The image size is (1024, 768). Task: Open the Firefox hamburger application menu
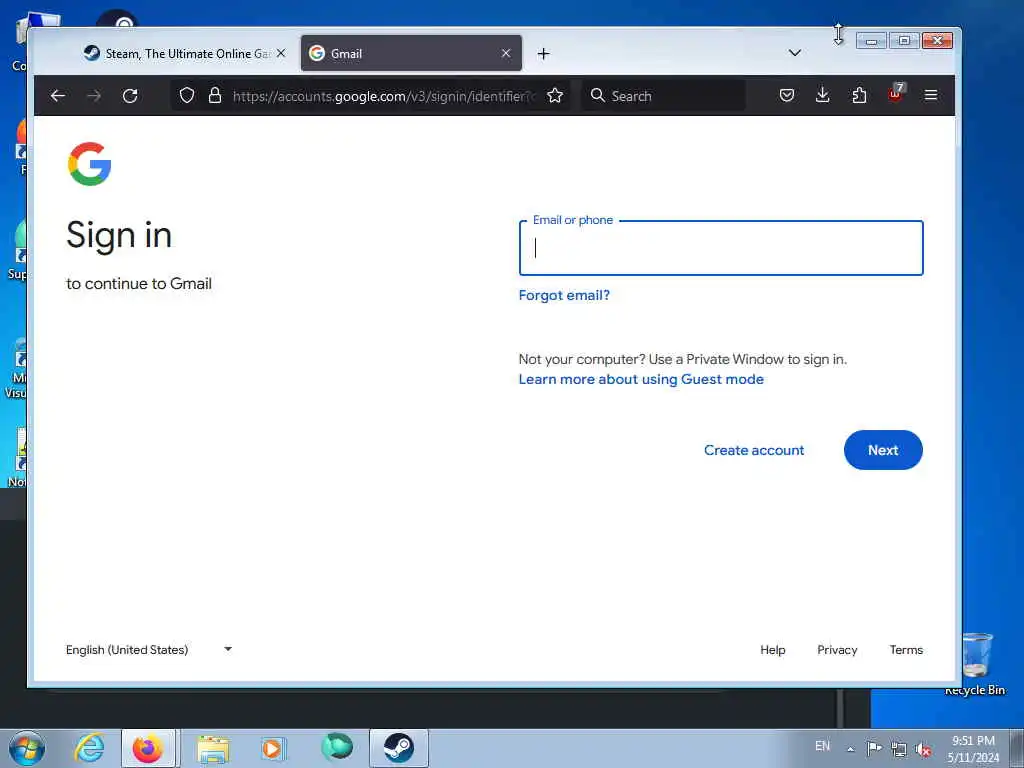(x=931, y=96)
